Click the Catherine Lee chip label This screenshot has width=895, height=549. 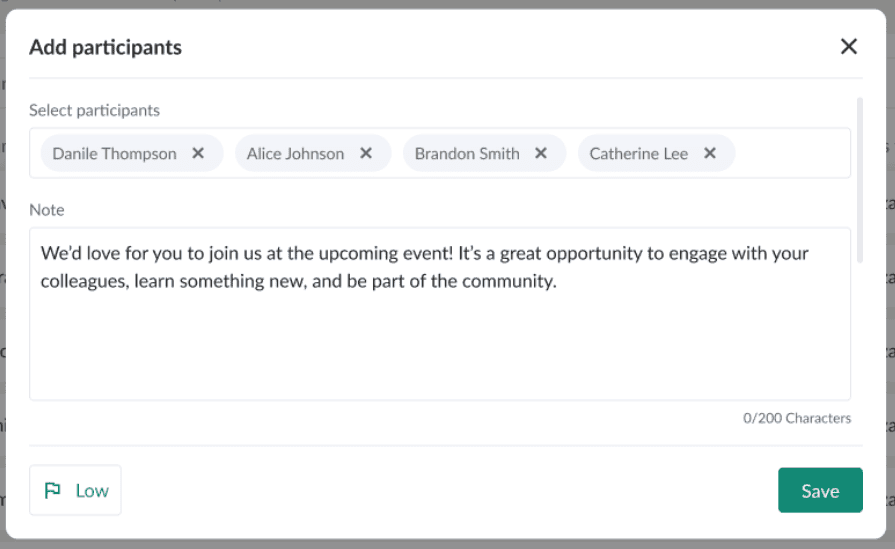(x=639, y=154)
